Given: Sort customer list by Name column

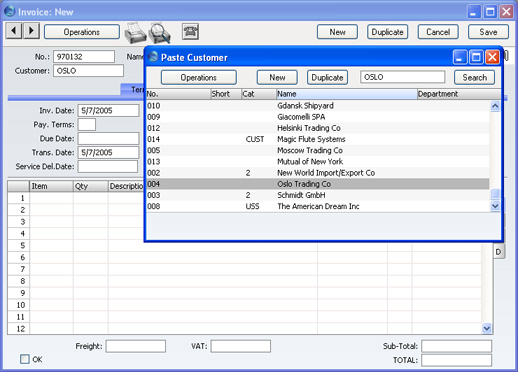Looking at the screenshot, I should click(x=347, y=94).
